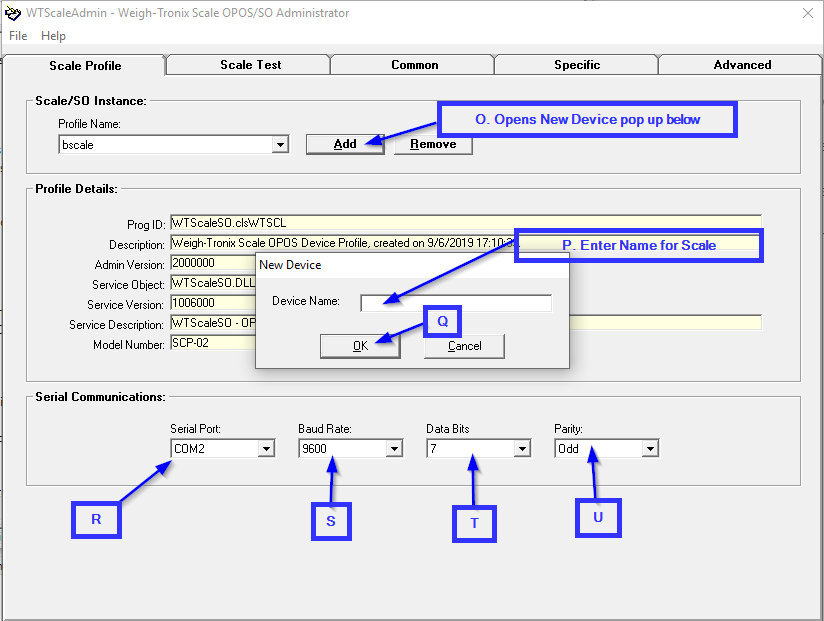Click the Device Name input field
This screenshot has height=621, width=824.
[x=456, y=303]
